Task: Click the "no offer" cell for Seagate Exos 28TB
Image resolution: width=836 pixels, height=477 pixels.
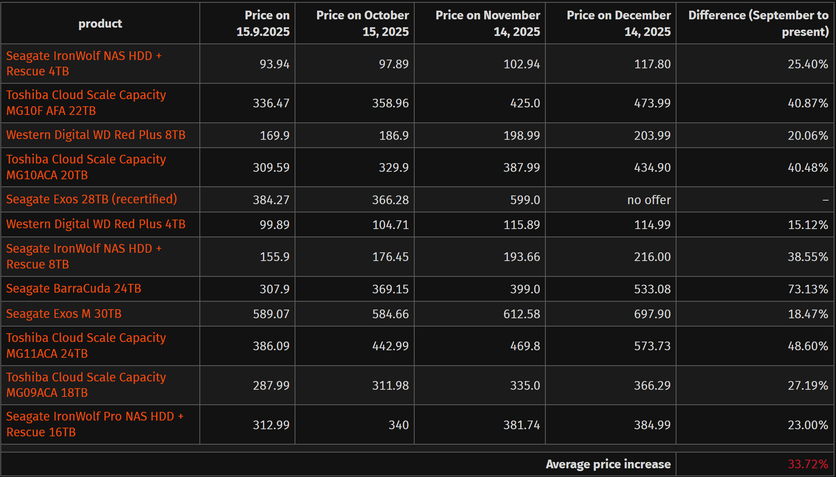Action: pyautogui.click(x=649, y=199)
